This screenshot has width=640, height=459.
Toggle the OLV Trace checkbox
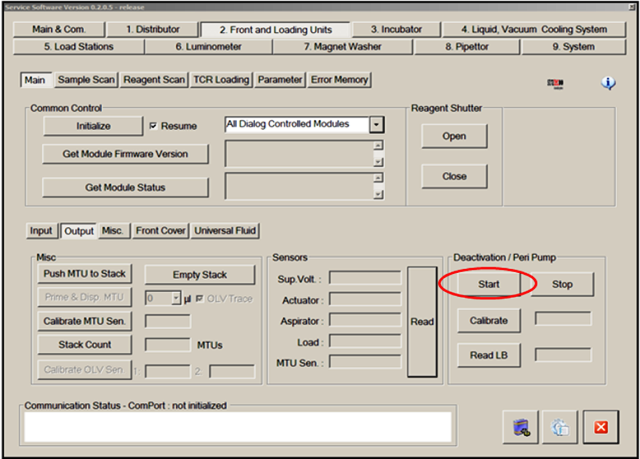pyautogui.click(x=200, y=298)
